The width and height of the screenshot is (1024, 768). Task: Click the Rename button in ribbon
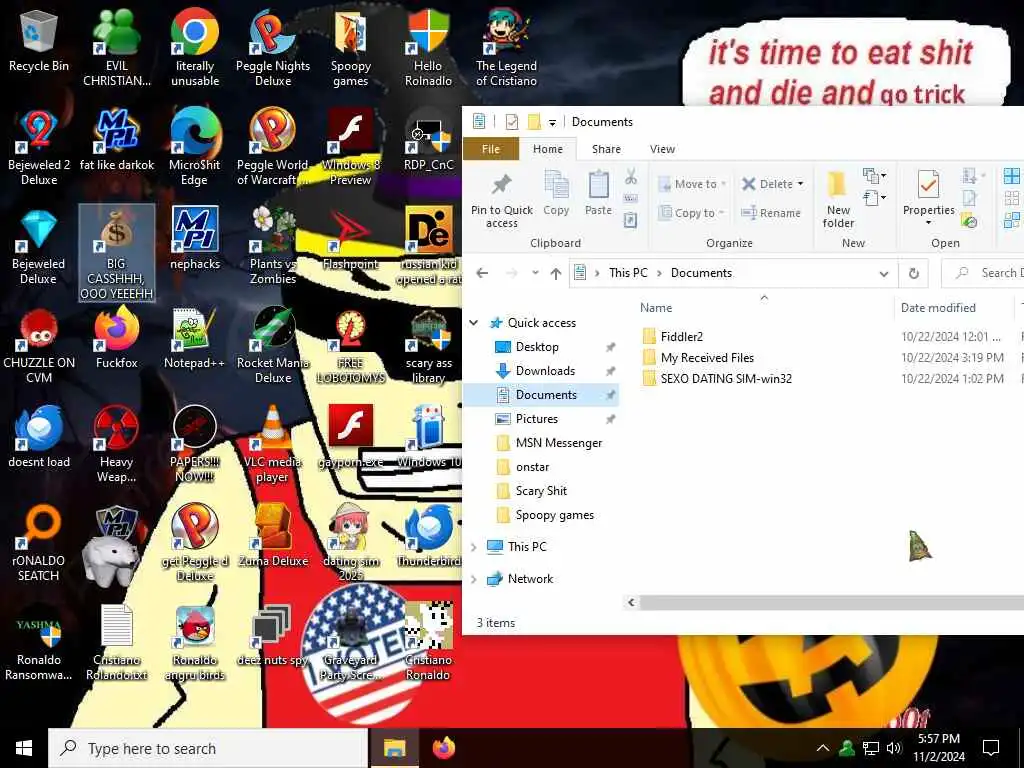(x=771, y=213)
